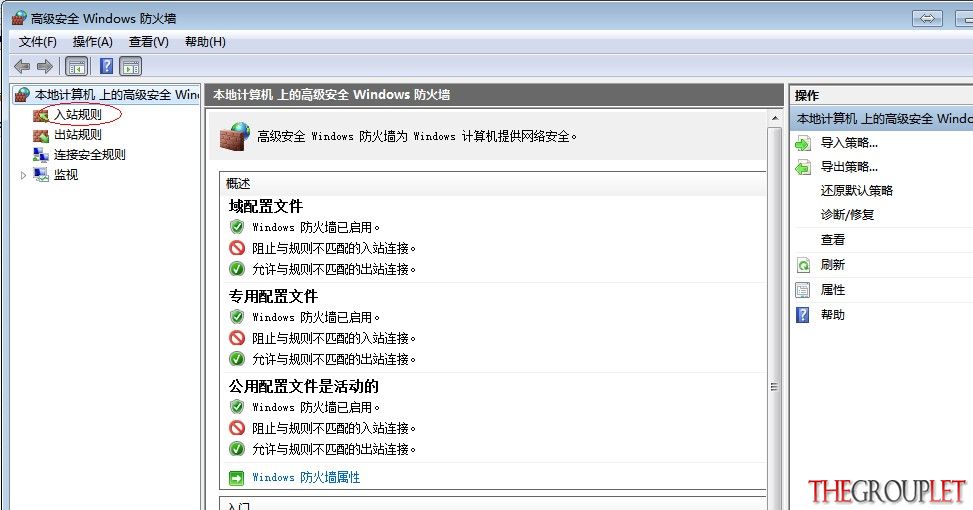Click the scroll-up arrow of the center pane scrollbar
The image size is (973, 510).
(774, 118)
